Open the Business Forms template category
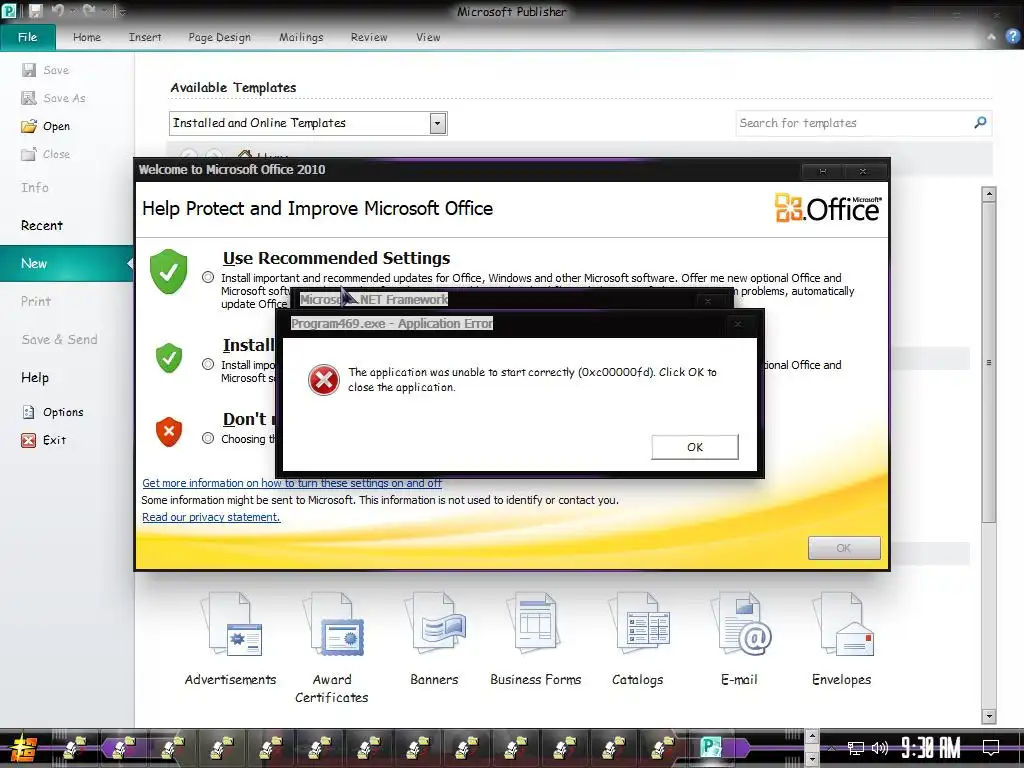This screenshot has height=768, width=1024. 536,639
